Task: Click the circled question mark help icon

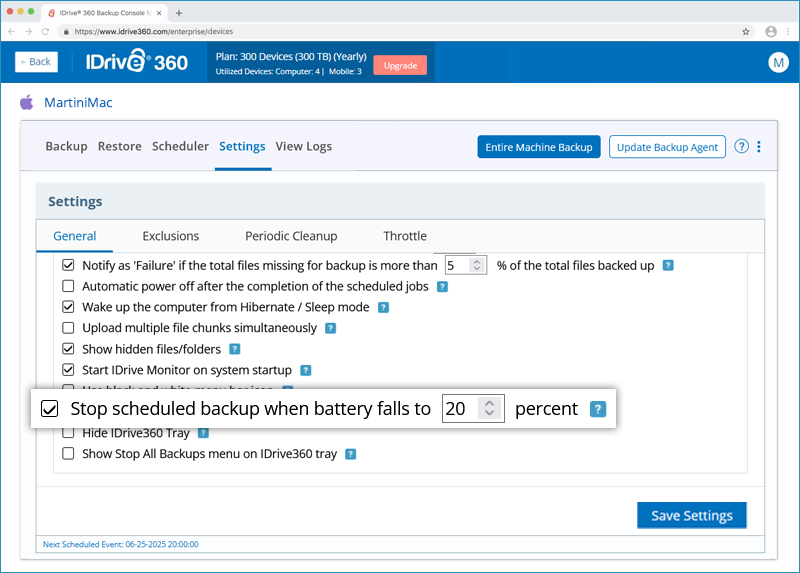Action: [x=741, y=146]
